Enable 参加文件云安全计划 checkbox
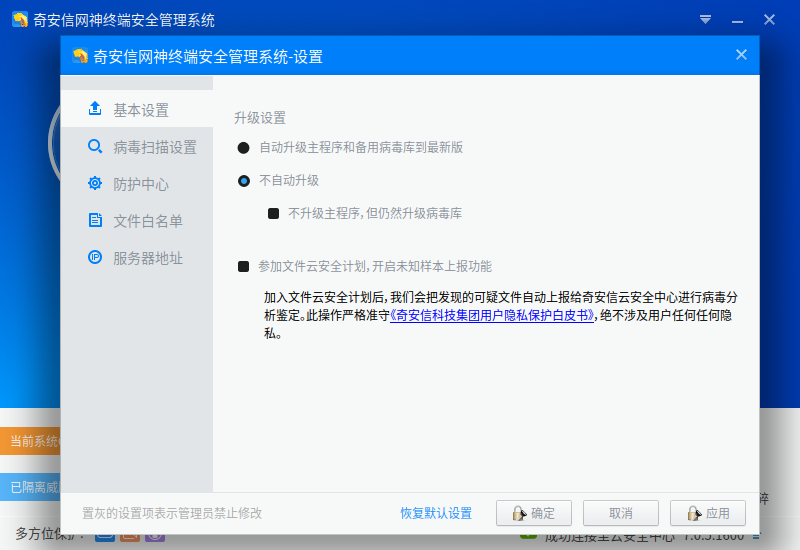 243,267
